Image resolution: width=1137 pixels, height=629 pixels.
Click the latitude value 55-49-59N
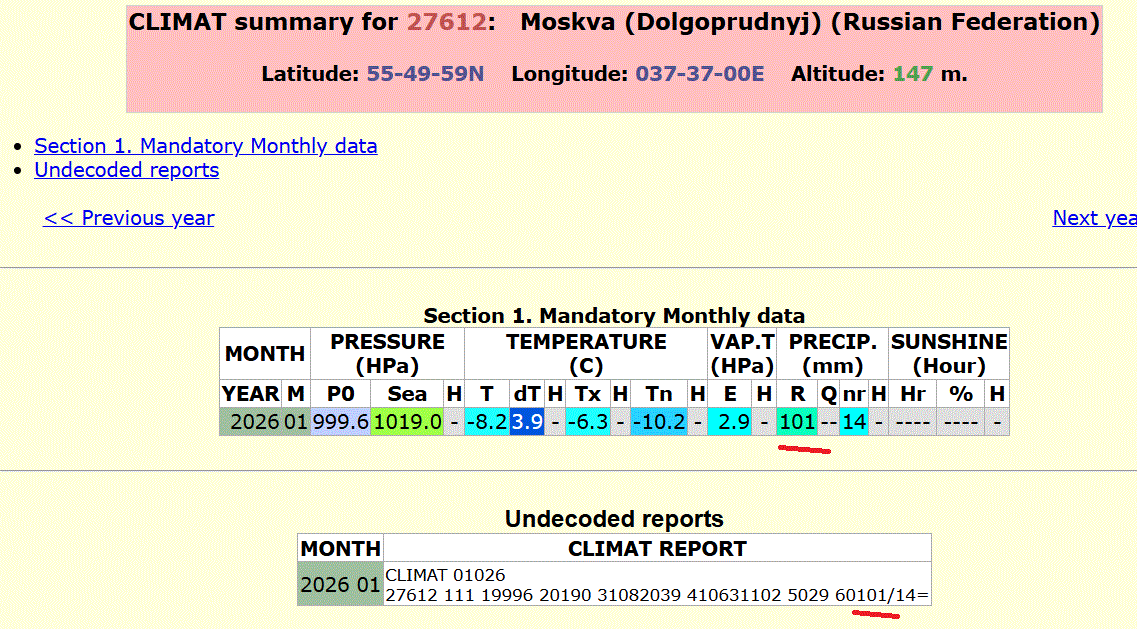[x=425, y=74]
